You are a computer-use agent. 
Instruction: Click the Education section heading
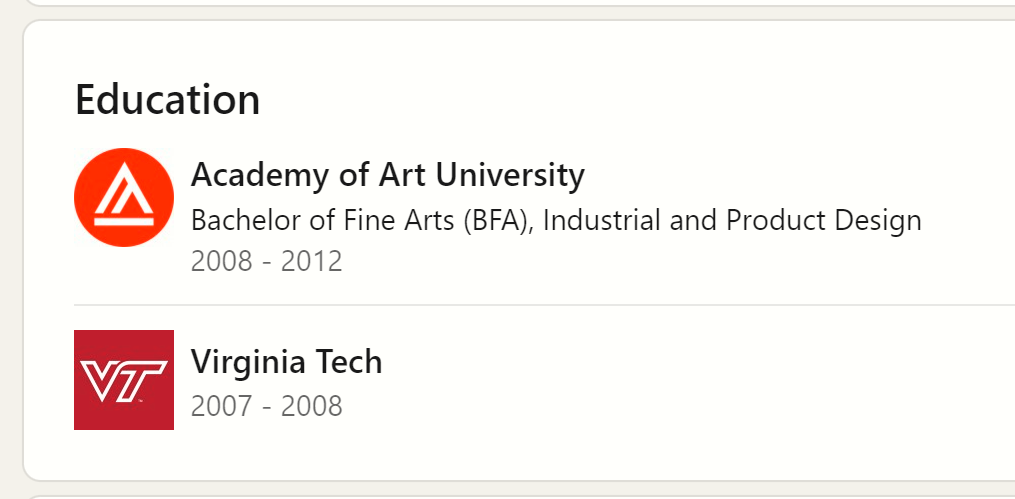tap(167, 100)
